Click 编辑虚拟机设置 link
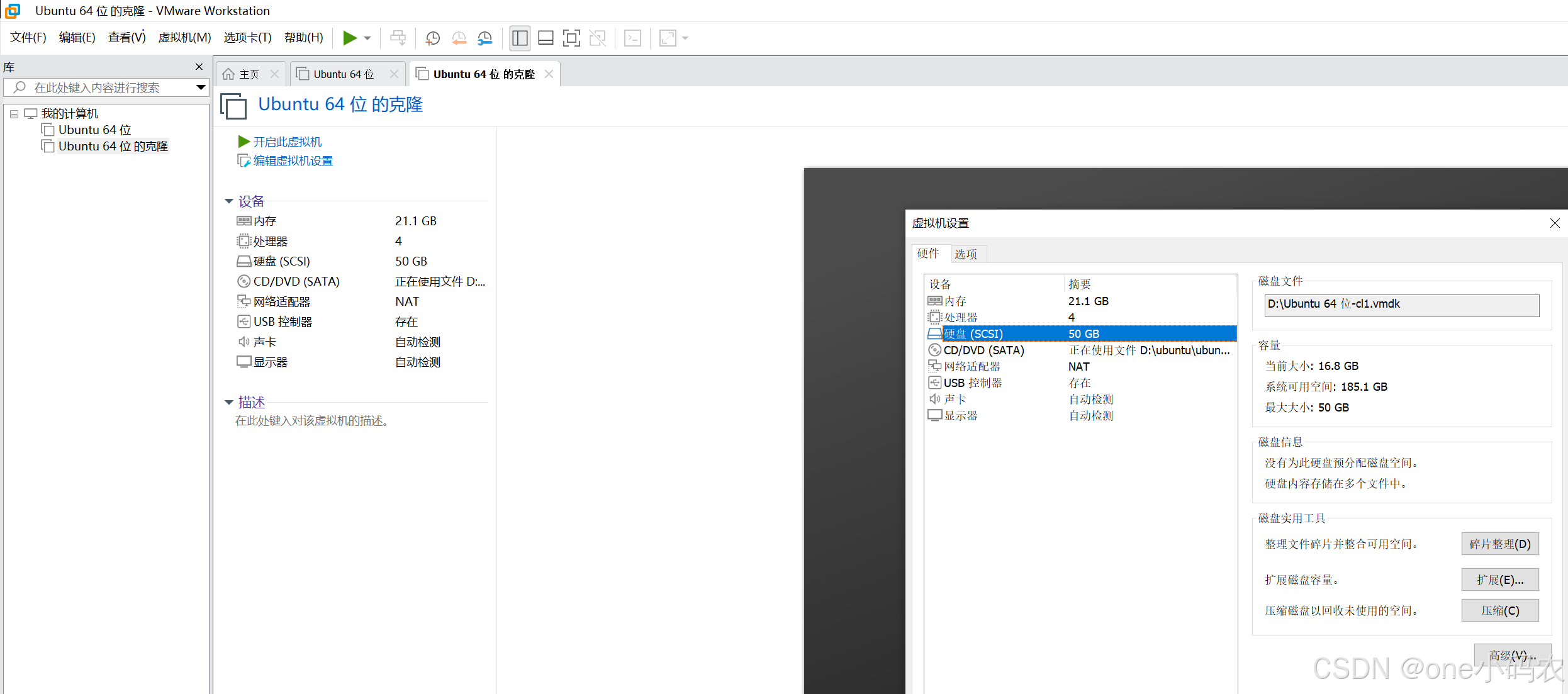 coord(293,161)
